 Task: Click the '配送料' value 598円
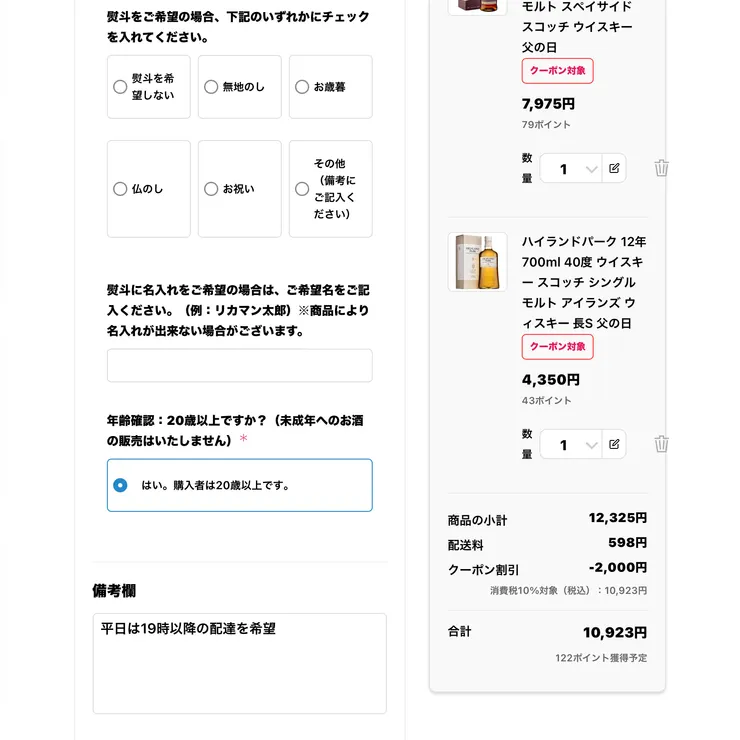coord(628,543)
